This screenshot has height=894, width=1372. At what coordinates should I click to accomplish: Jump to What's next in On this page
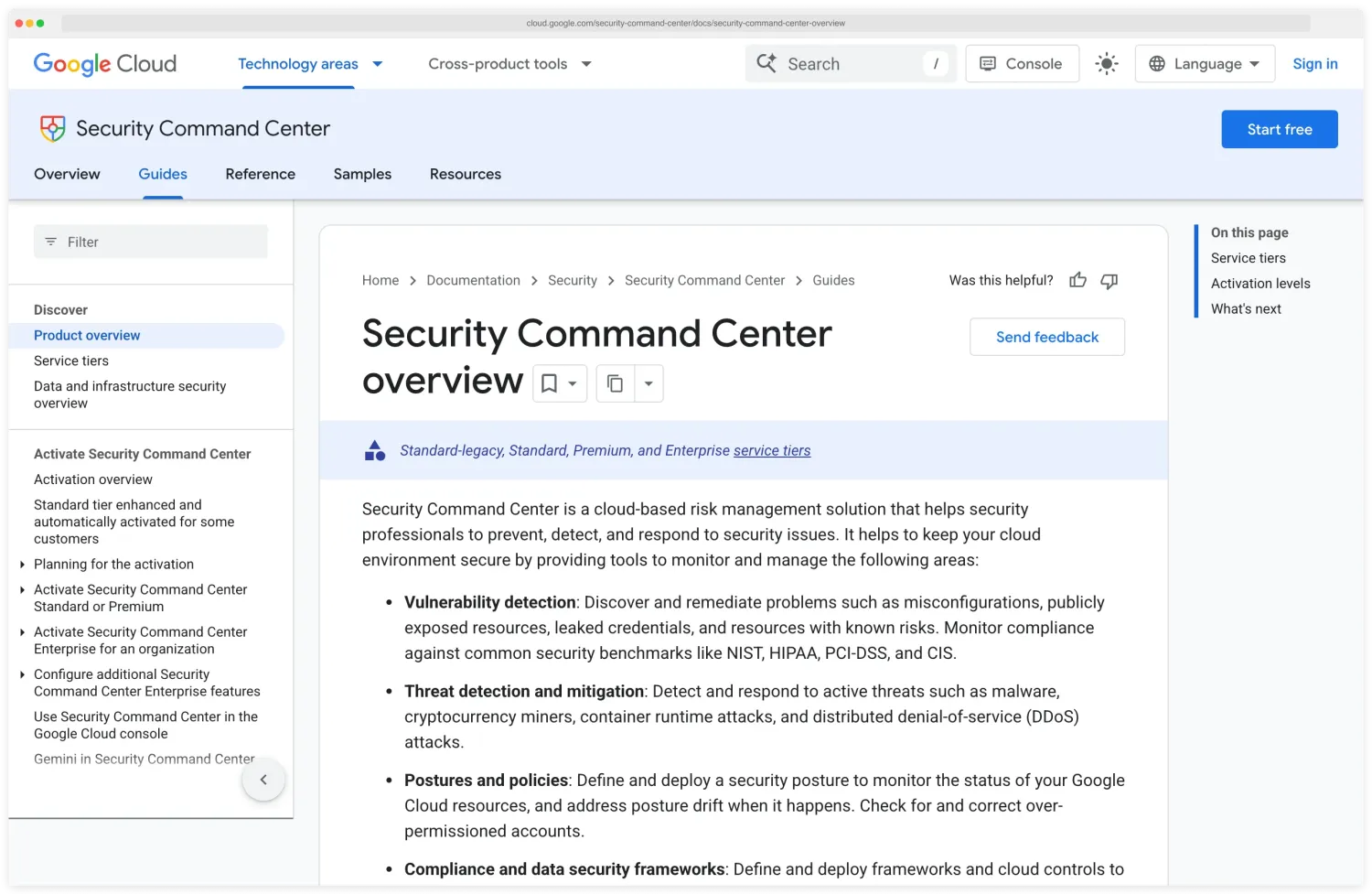(1246, 309)
